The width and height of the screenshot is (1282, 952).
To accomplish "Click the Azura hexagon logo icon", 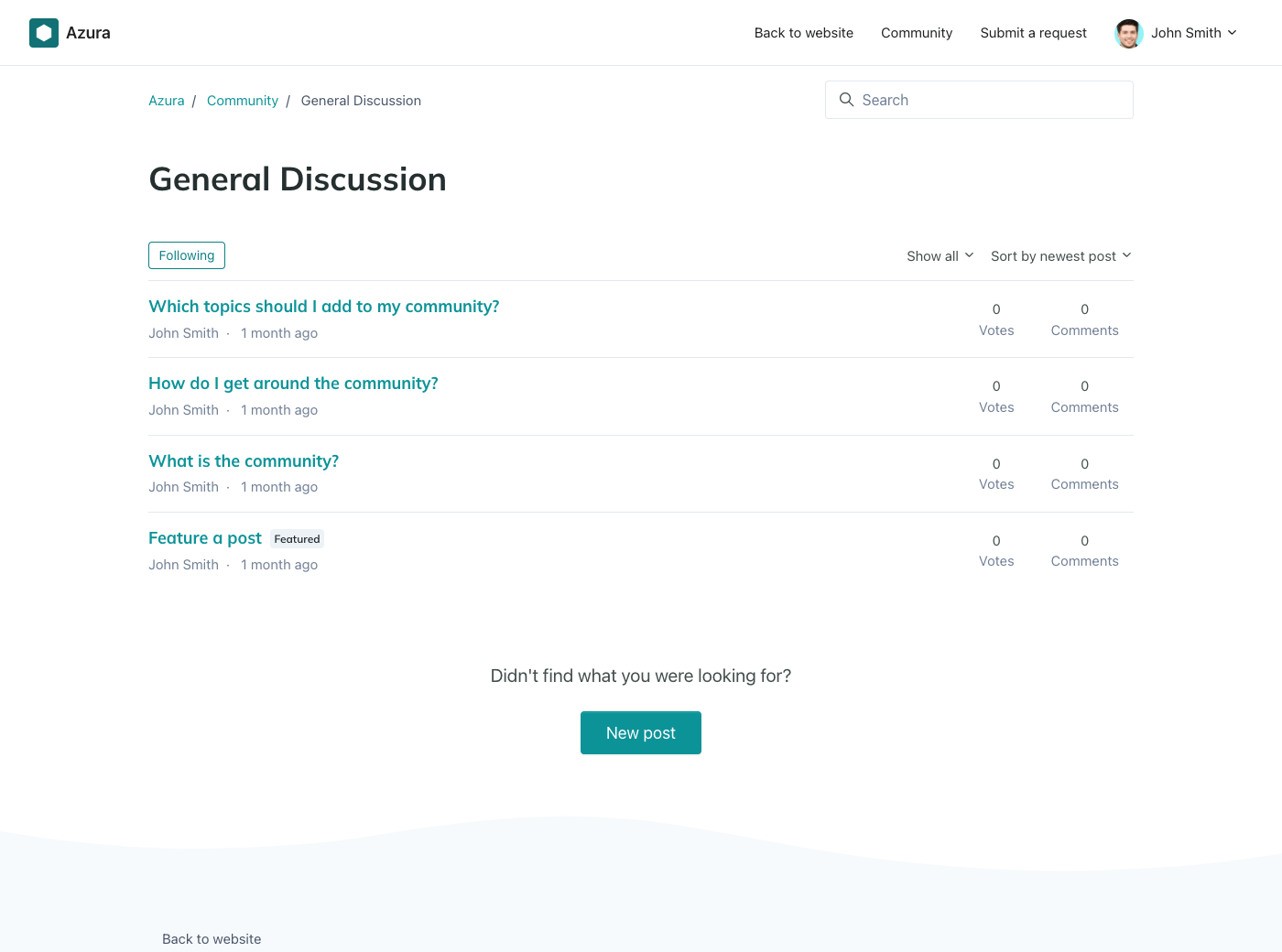I will [x=44, y=33].
